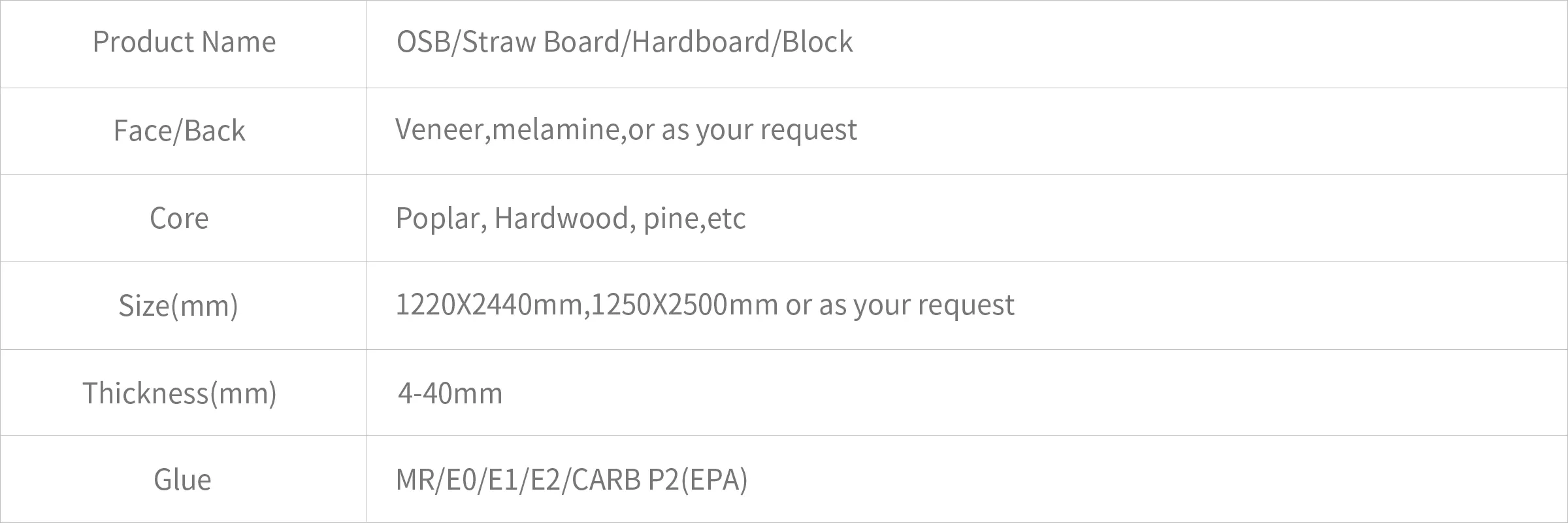
Task: Select the Veneer, melamine value text
Action: click(x=626, y=129)
